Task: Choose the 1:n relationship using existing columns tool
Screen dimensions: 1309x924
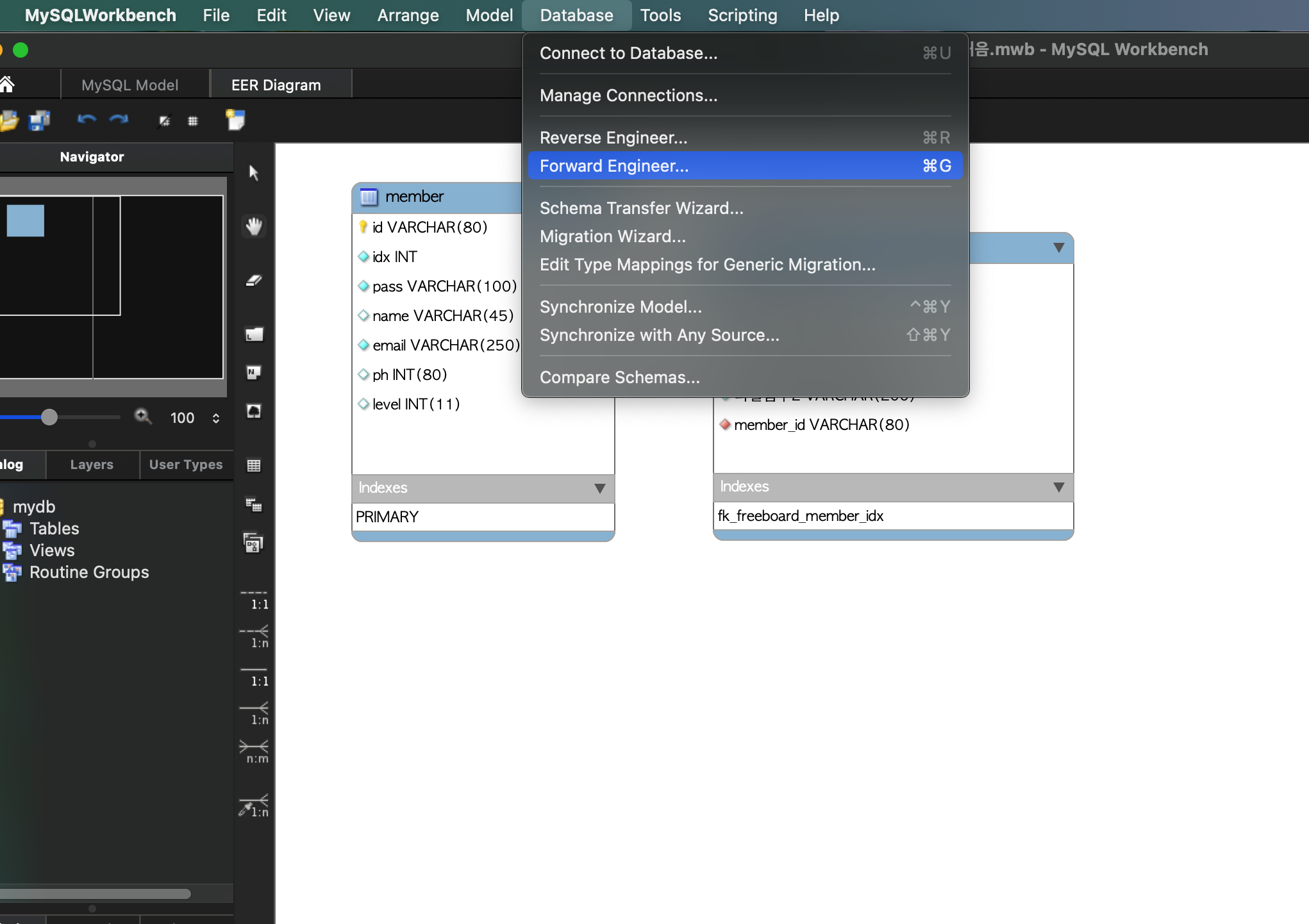Action: (x=254, y=806)
